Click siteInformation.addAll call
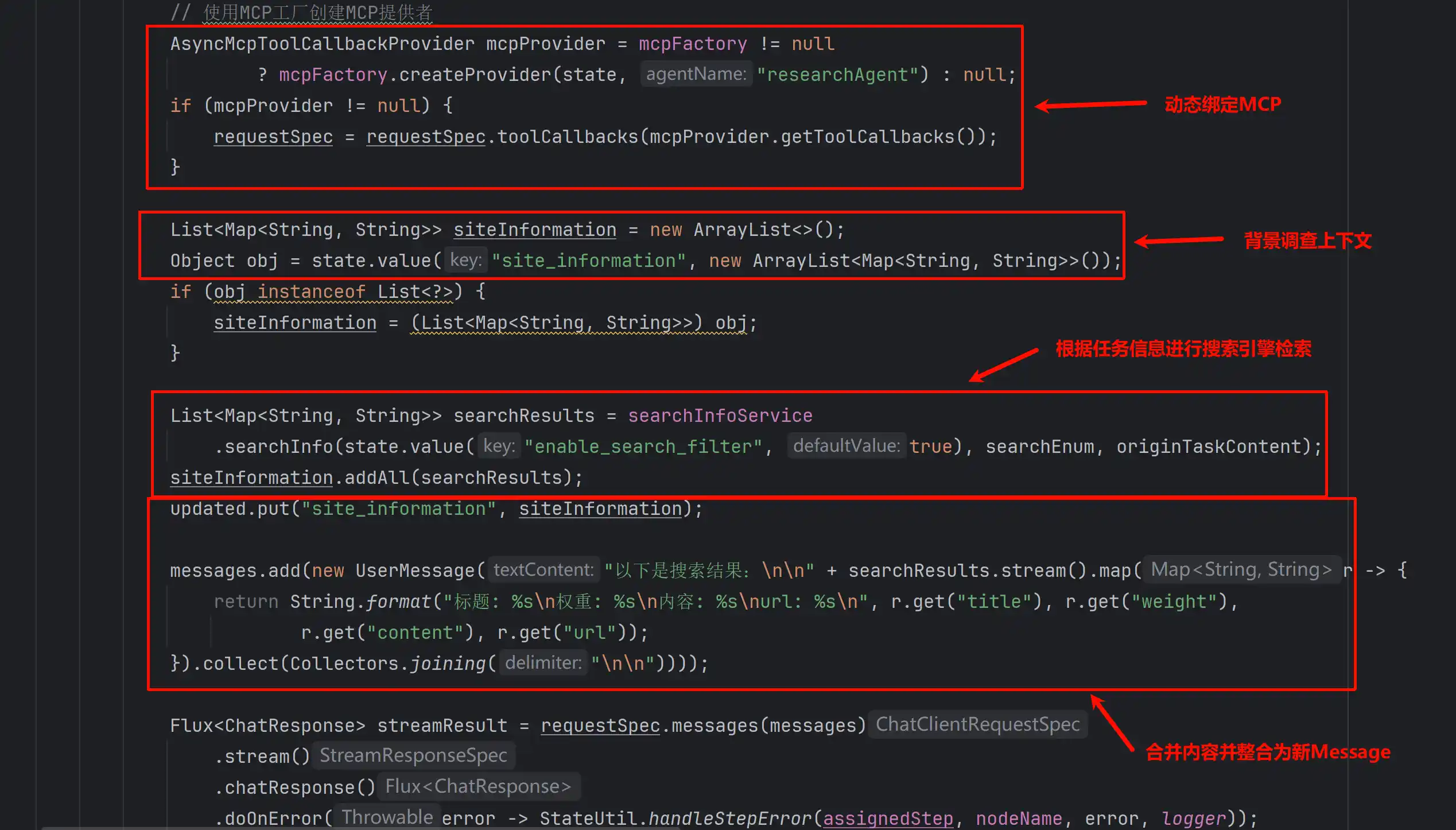This screenshot has width=1456, height=830. pyautogui.click(x=376, y=478)
